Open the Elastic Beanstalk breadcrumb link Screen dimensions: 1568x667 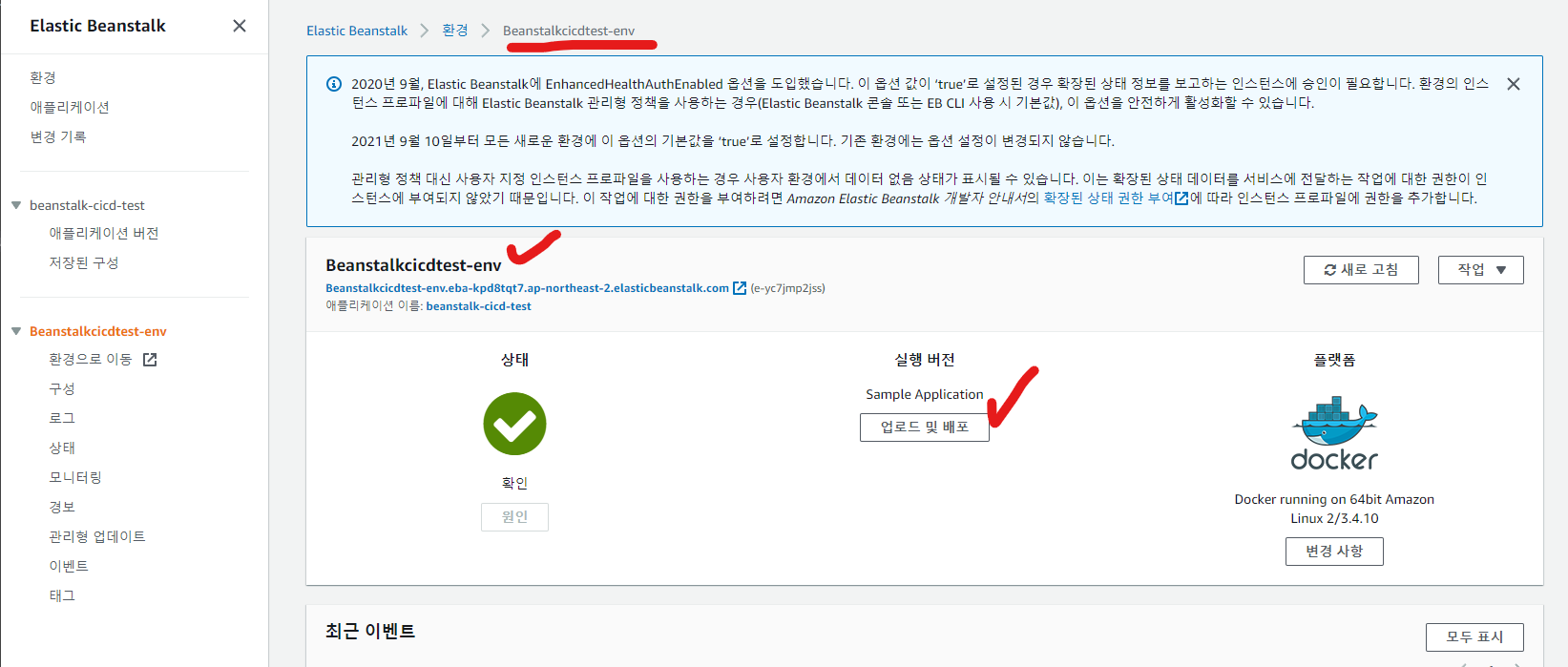click(x=357, y=31)
